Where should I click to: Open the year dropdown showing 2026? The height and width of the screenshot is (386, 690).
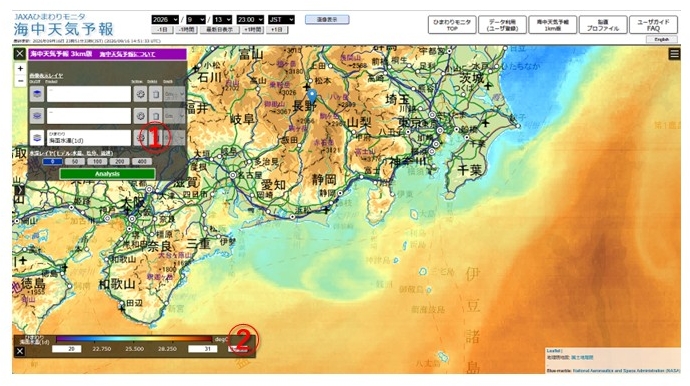(165, 20)
